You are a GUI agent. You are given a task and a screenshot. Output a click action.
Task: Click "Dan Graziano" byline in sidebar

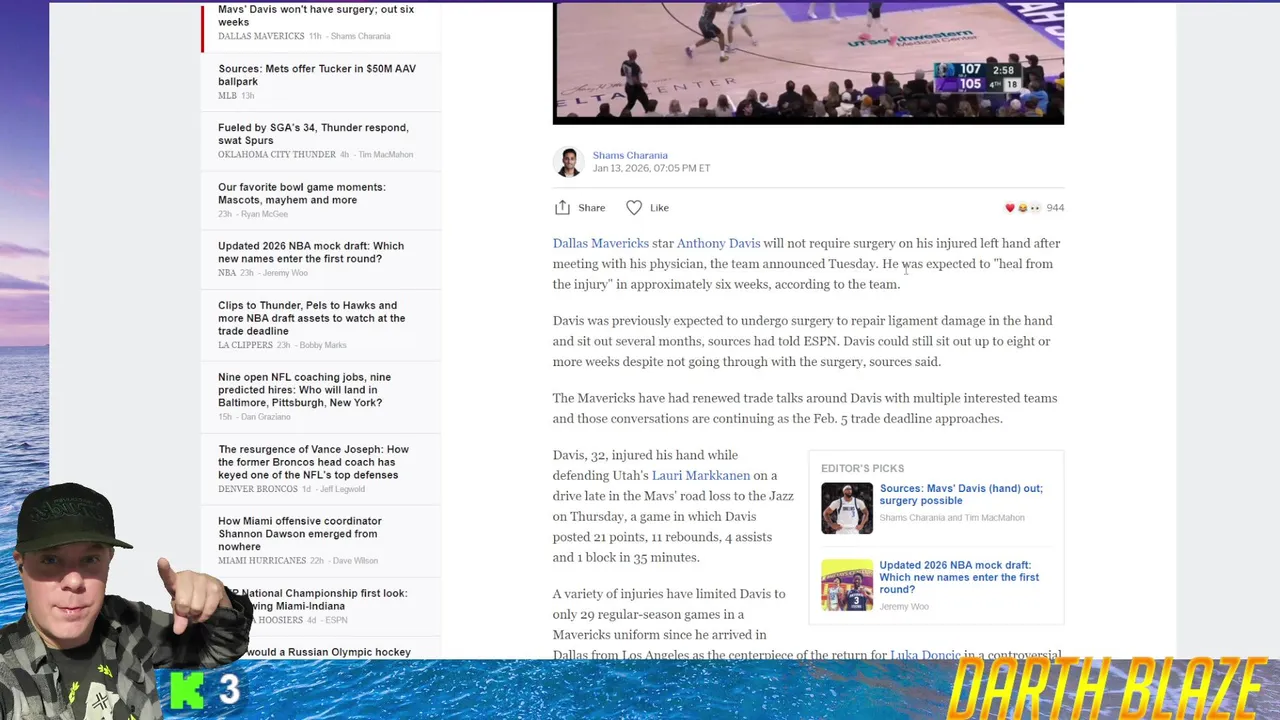pyautogui.click(x=265, y=417)
